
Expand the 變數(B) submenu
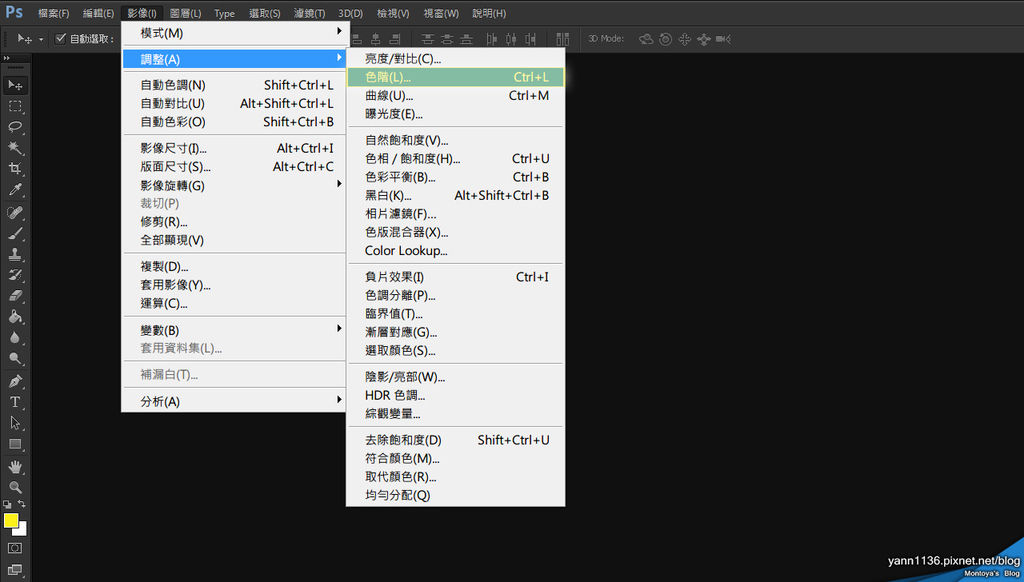234,330
